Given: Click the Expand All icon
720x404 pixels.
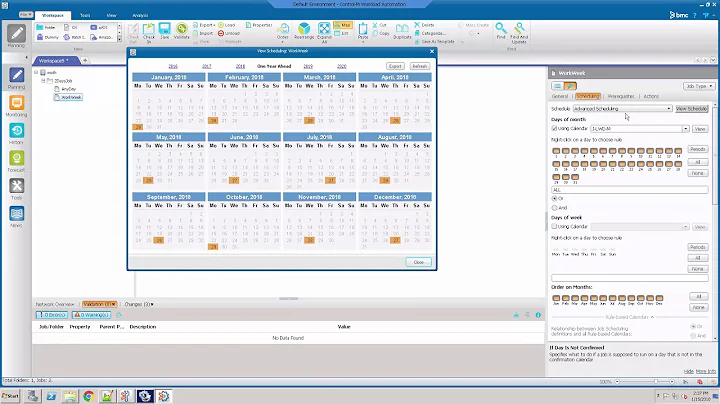Looking at the screenshot, I should click(324, 28).
